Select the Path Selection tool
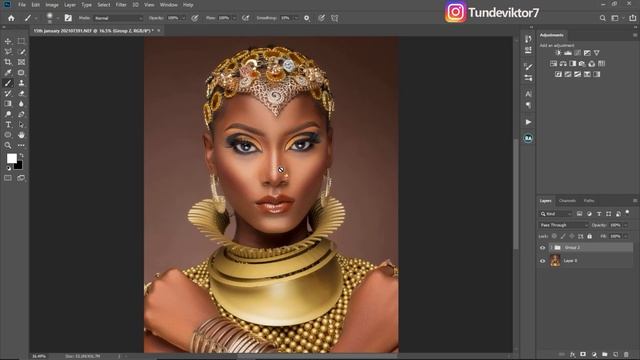The width and height of the screenshot is (640, 360). [x=21, y=124]
